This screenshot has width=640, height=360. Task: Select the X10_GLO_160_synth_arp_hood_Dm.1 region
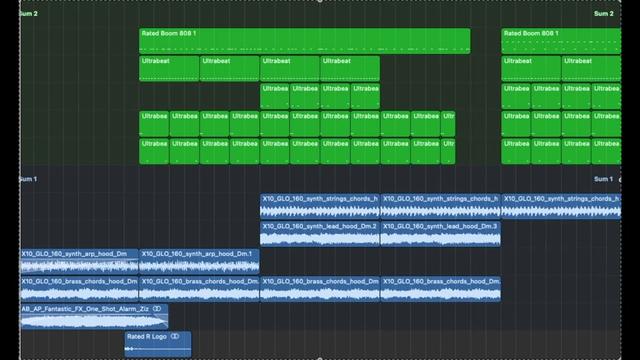click(x=199, y=261)
